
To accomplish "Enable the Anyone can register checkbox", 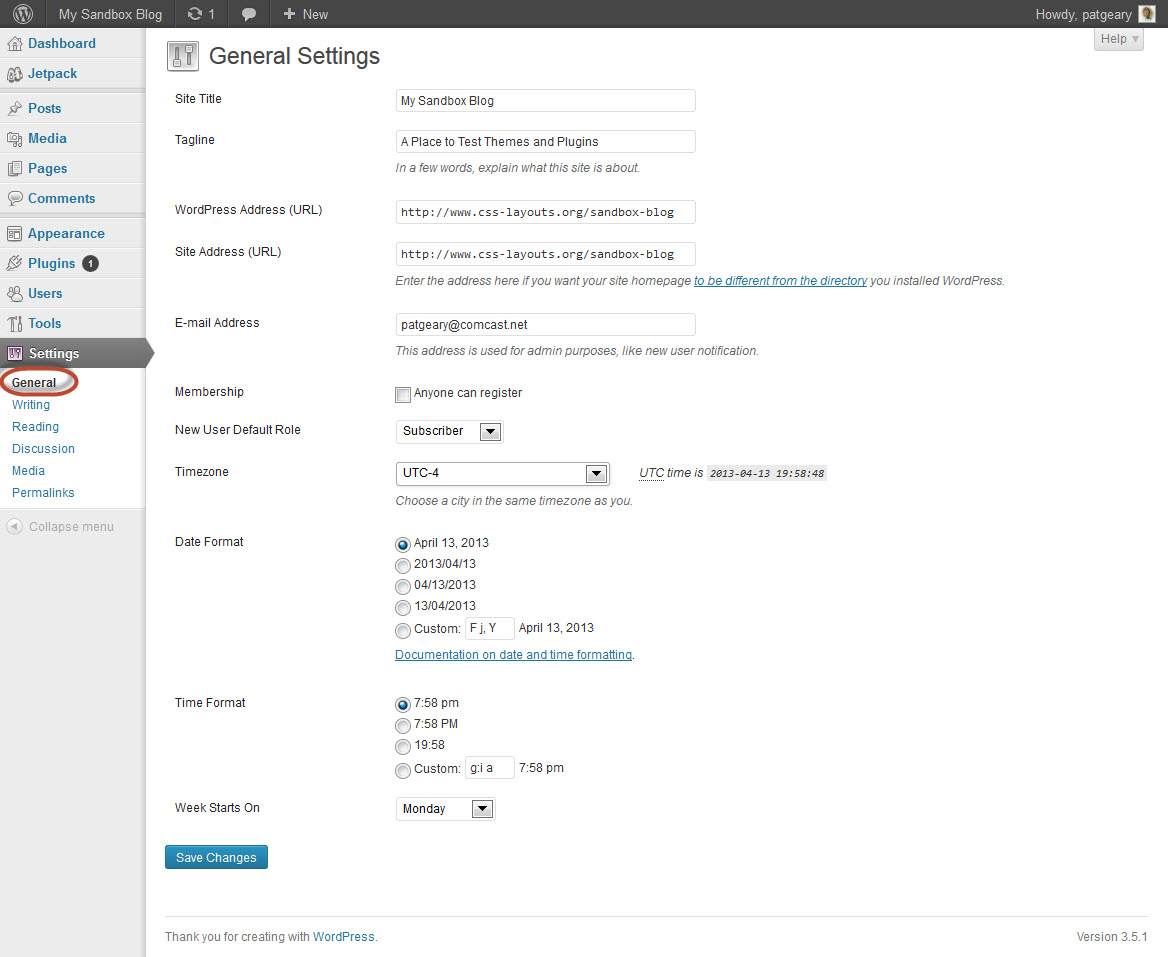I will pyautogui.click(x=403, y=395).
